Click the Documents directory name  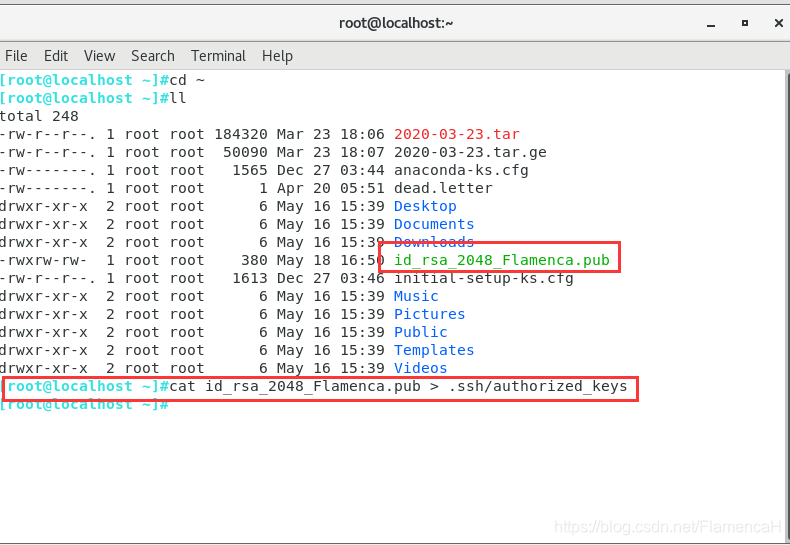click(x=434, y=225)
